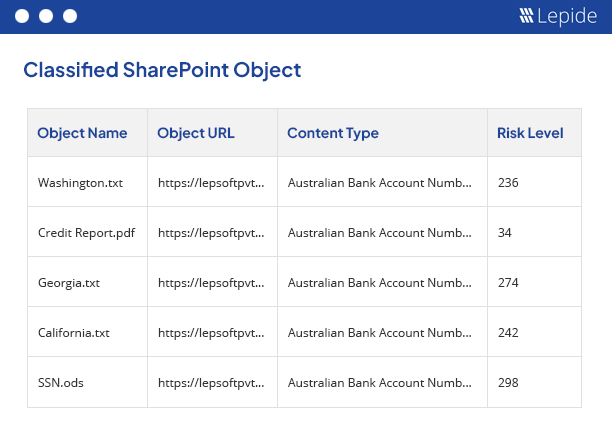The image size is (612, 430).
Task: Click the content type of Credit Report.pdf
Action: coord(380,233)
